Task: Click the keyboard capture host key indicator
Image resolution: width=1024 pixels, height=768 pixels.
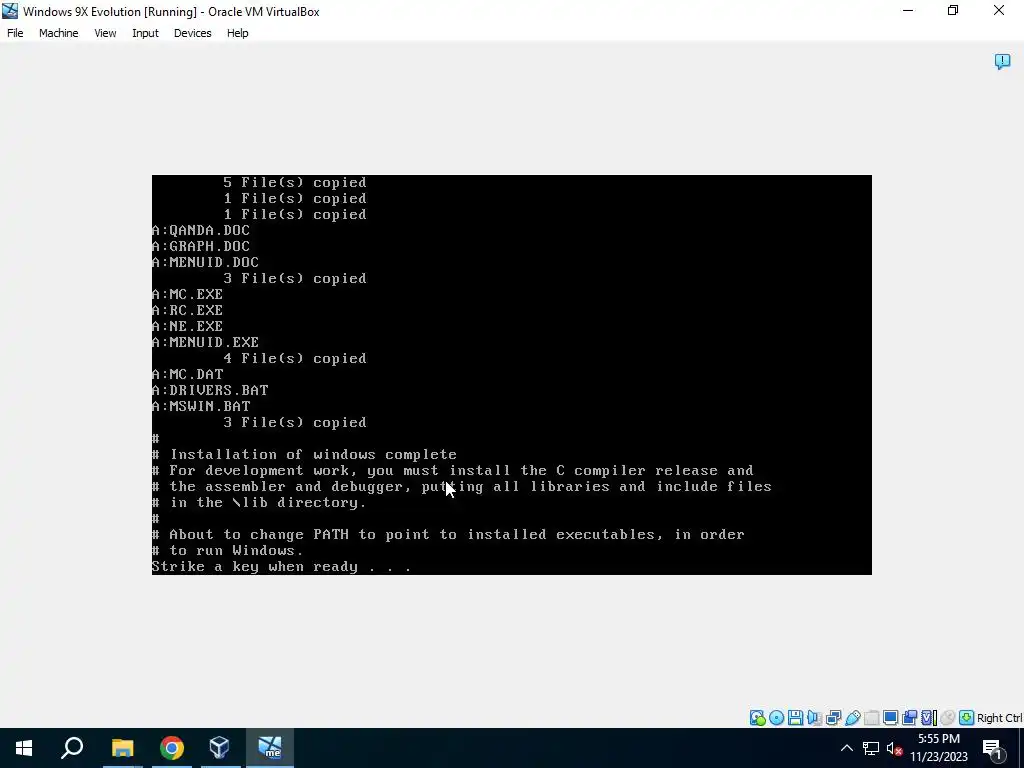Action: [967, 718]
